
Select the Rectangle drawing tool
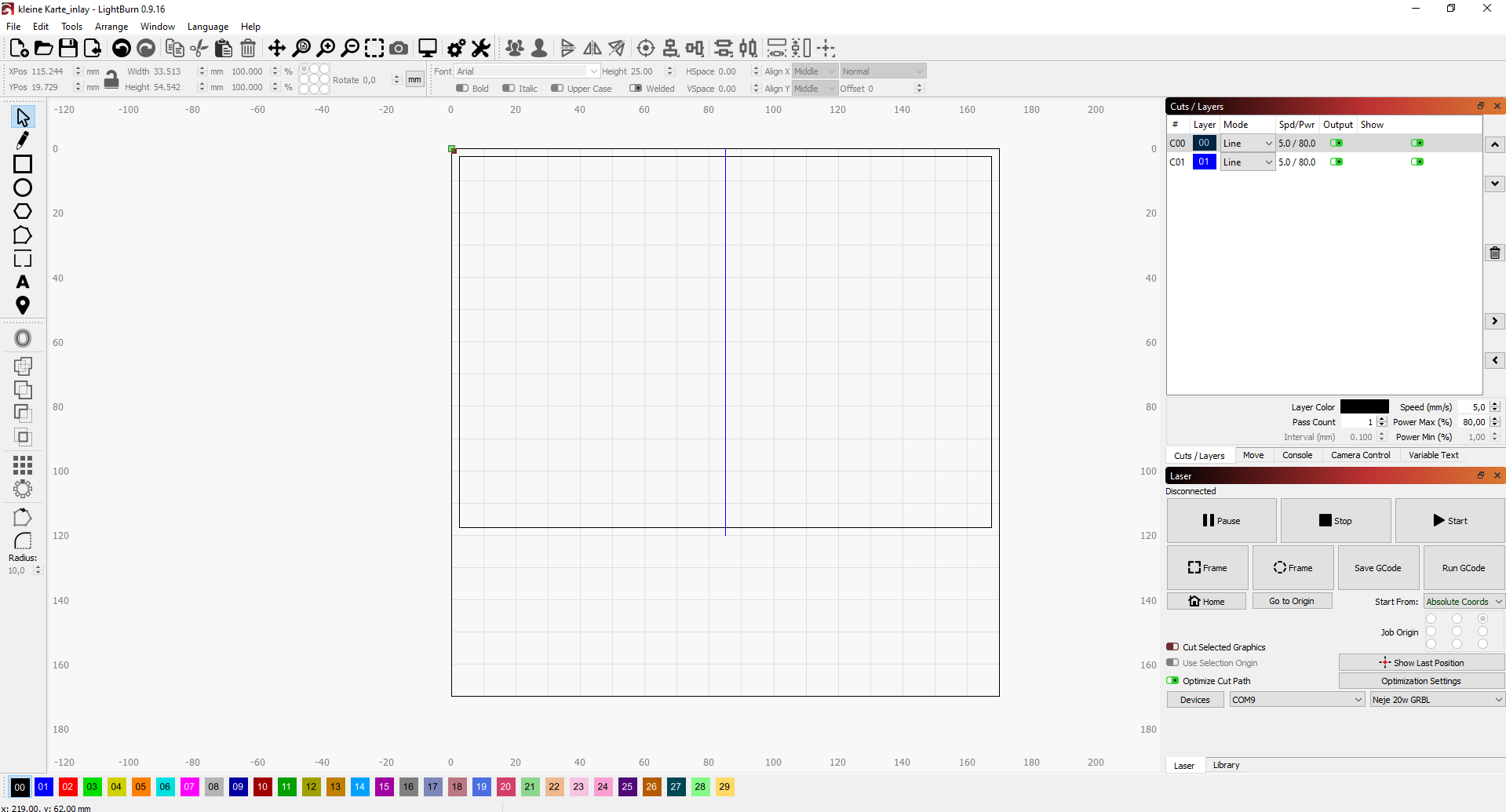point(23,164)
